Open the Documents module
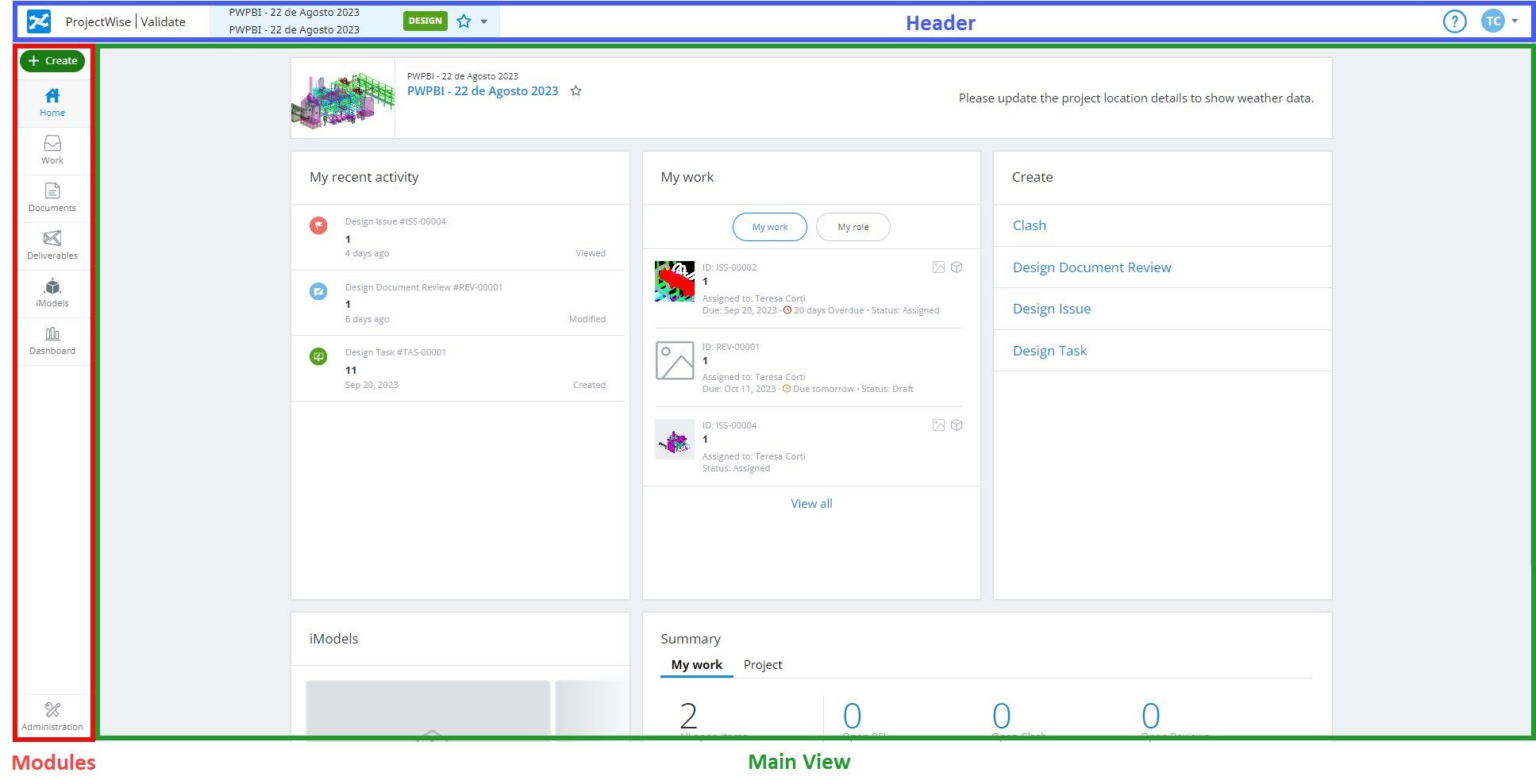Viewport: 1536px width, 784px height. click(52, 198)
